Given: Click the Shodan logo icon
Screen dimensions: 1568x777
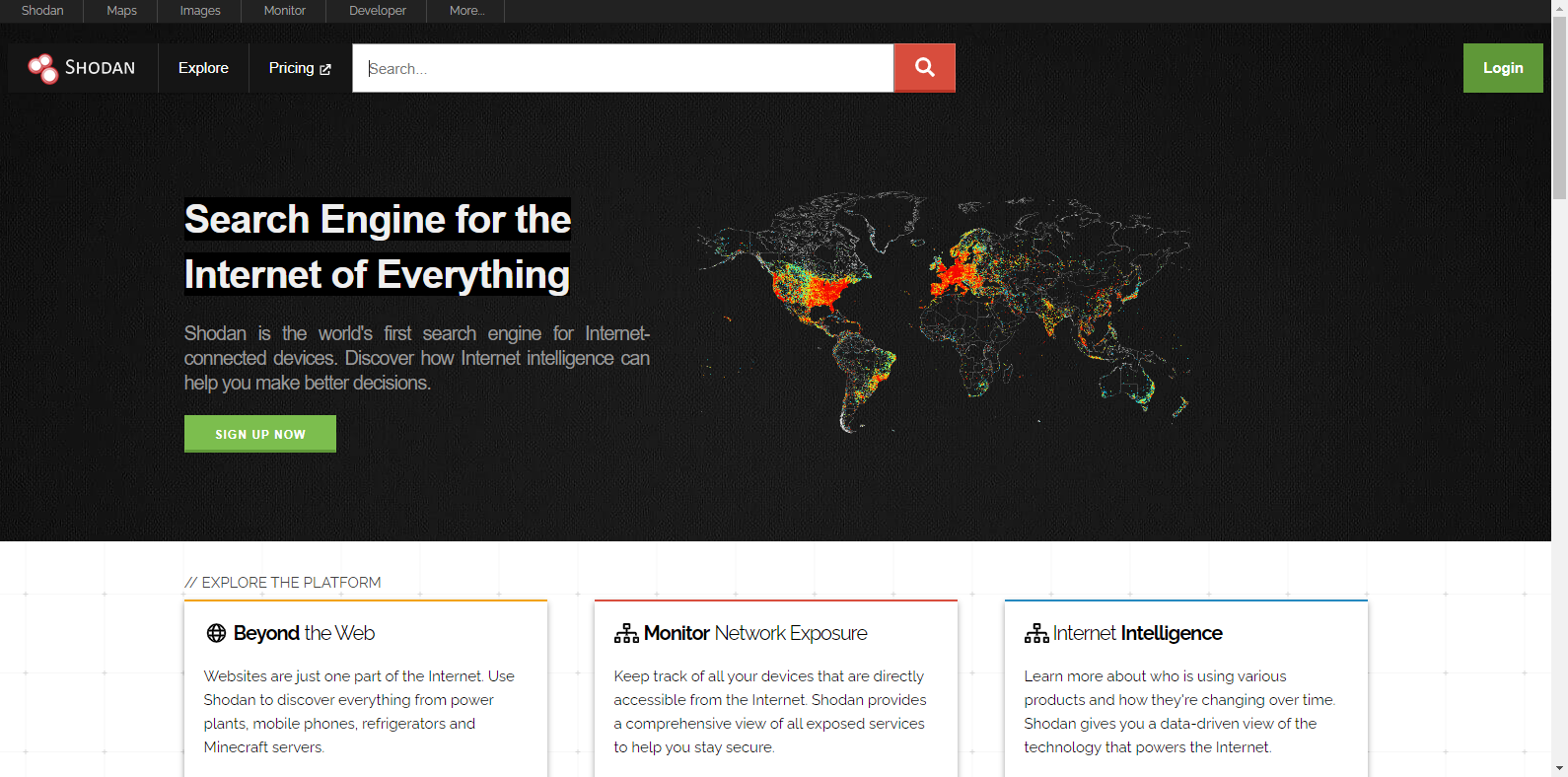Looking at the screenshot, I should coord(42,68).
